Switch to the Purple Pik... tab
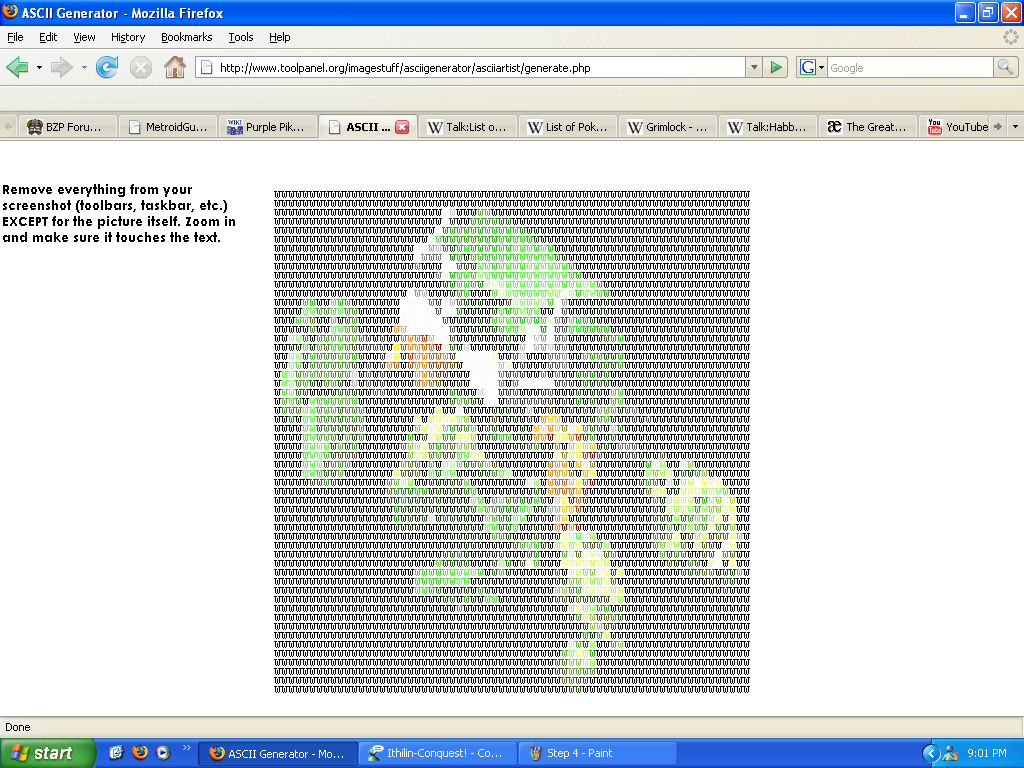The image size is (1024, 768). coord(267,127)
